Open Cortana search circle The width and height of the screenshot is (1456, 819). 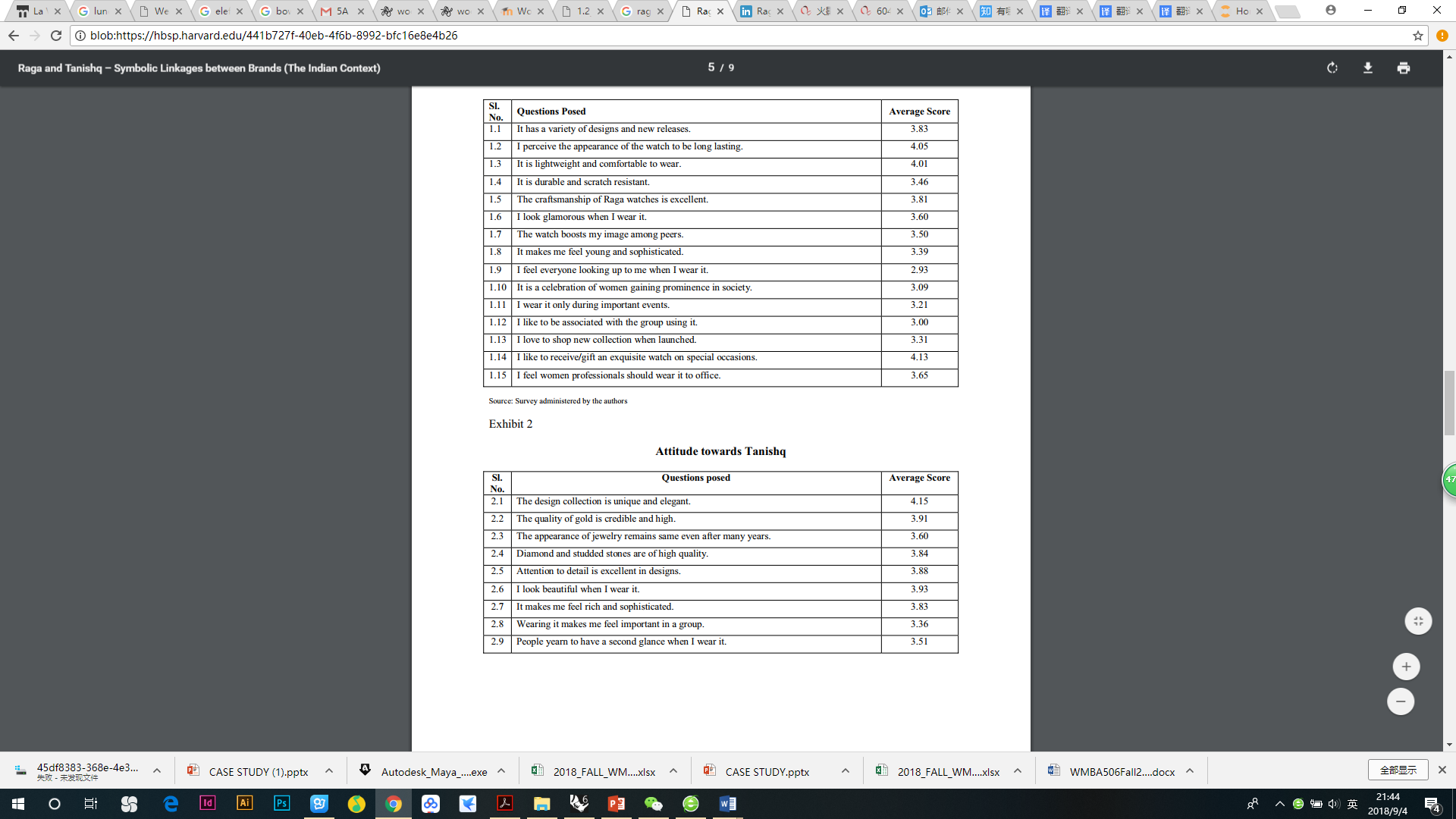coord(54,804)
